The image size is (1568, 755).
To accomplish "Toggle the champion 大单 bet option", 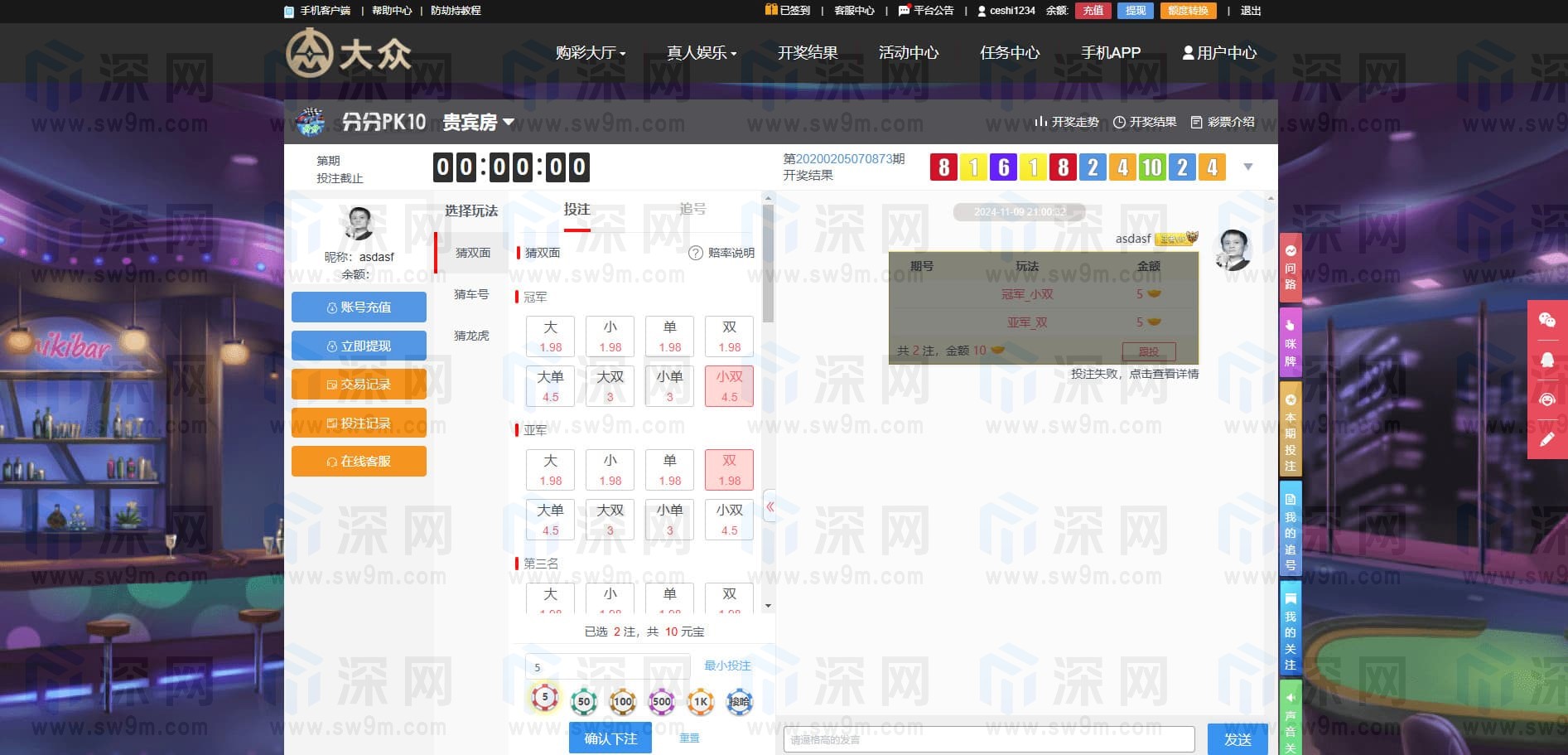I will tap(550, 386).
